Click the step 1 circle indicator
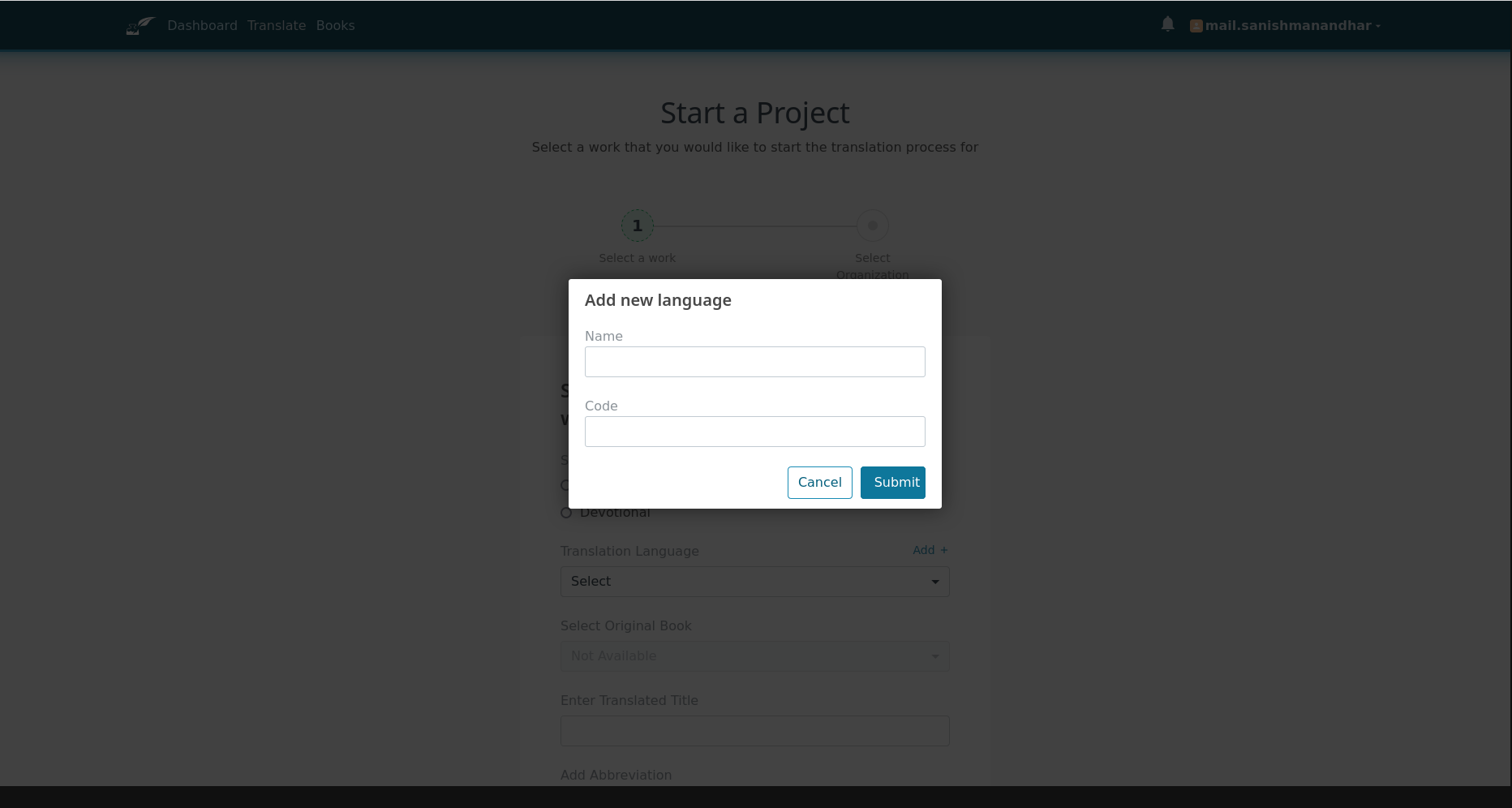Image resolution: width=1512 pixels, height=808 pixels. [637, 226]
